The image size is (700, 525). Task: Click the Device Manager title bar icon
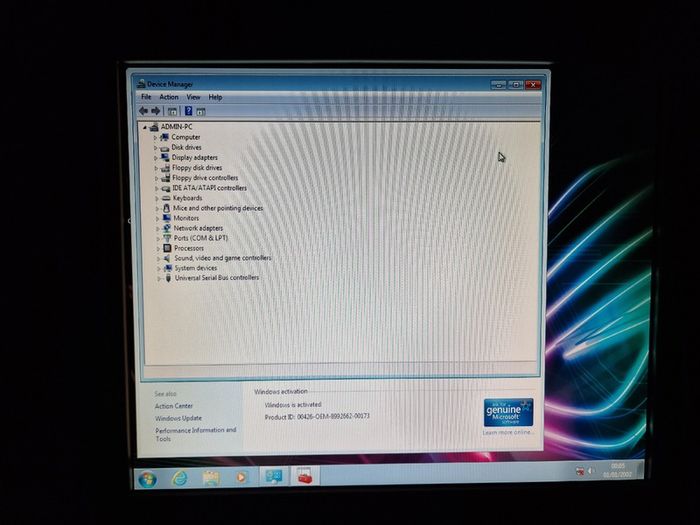pos(142,84)
